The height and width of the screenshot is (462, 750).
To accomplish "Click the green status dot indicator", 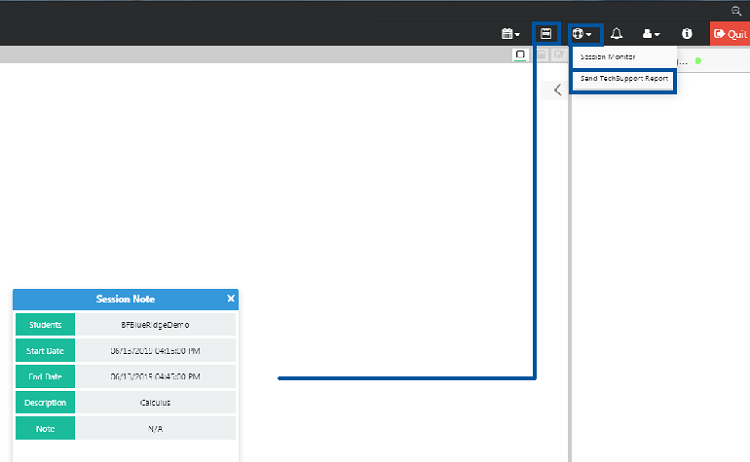I will pyautogui.click(x=698, y=60).
